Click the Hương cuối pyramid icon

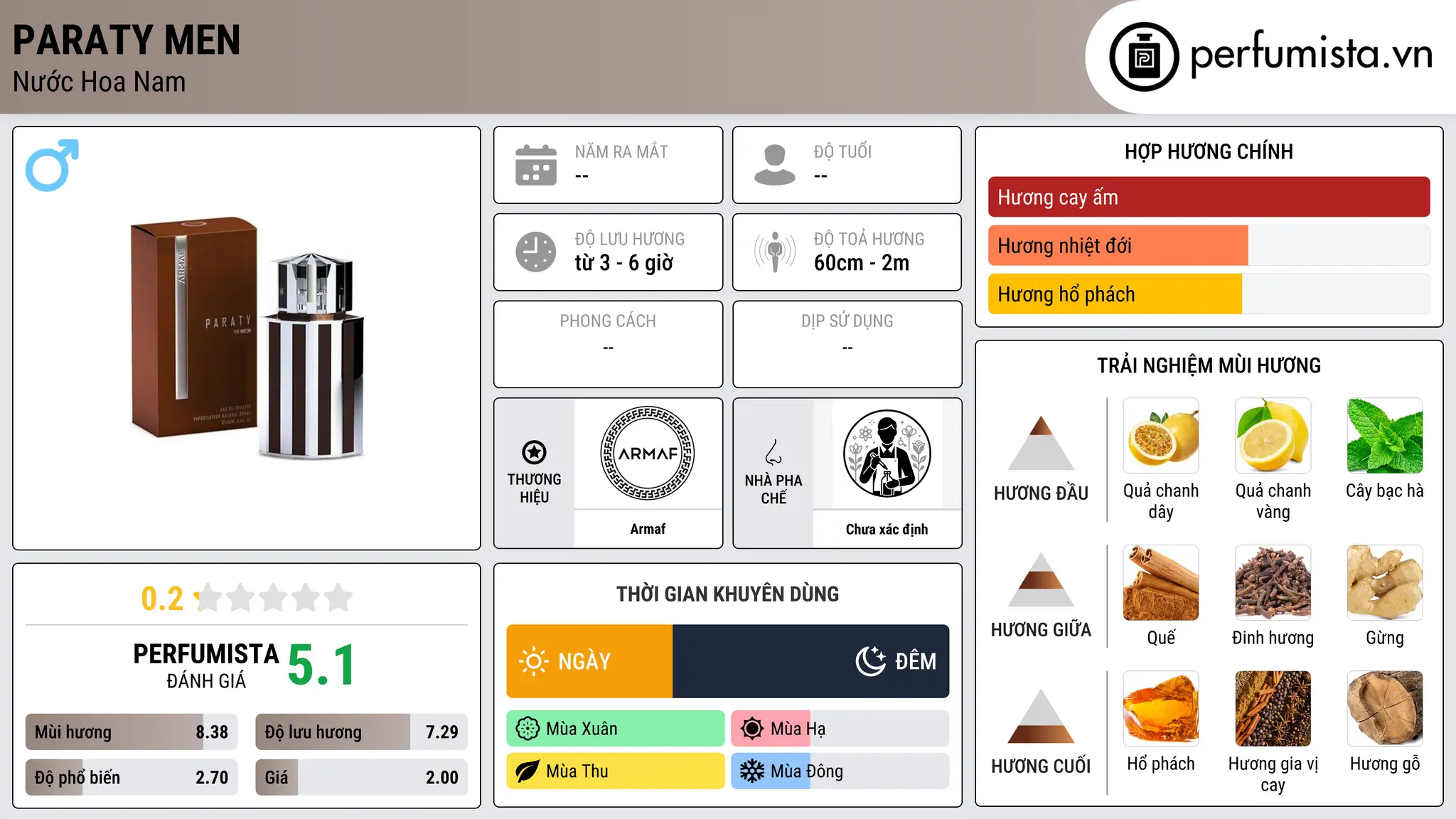(x=1041, y=716)
